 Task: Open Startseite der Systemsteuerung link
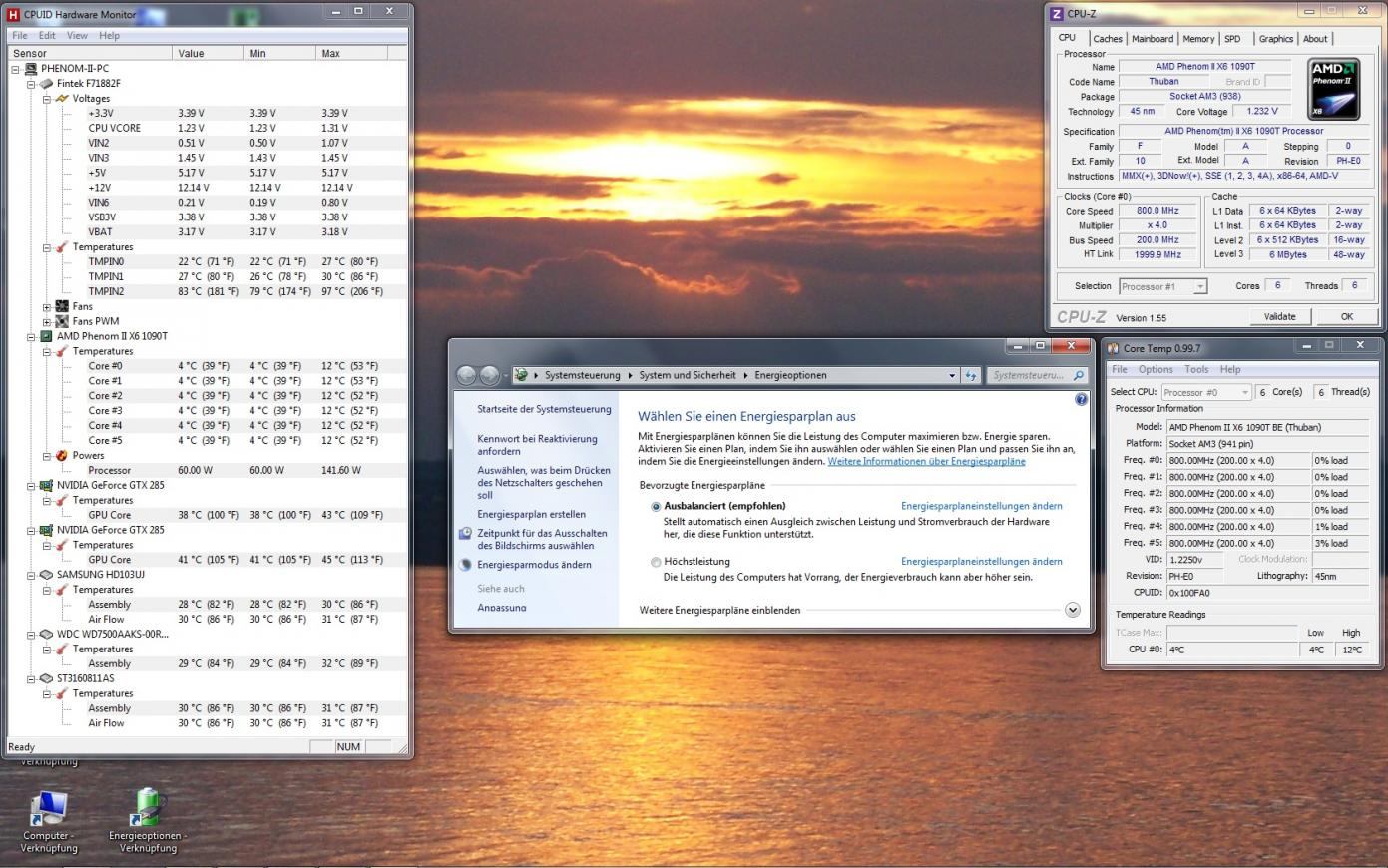(544, 409)
